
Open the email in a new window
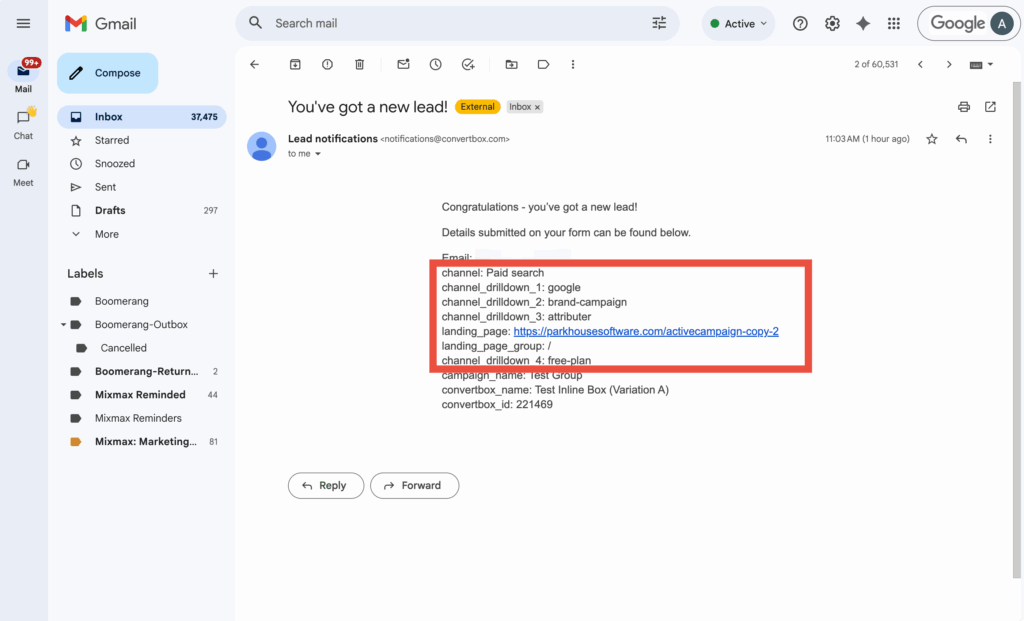[990, 107]
